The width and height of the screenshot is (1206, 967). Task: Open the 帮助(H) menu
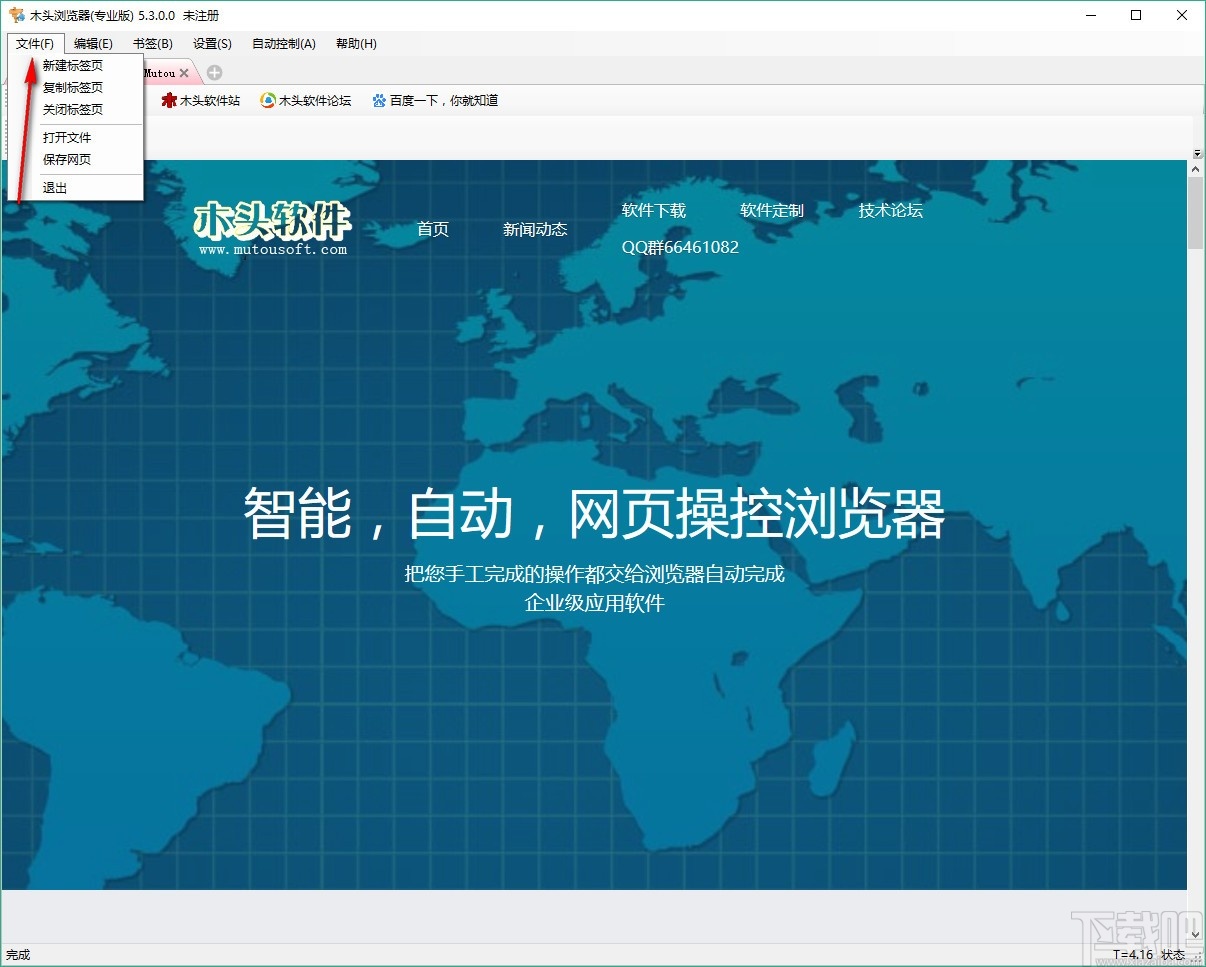coord(356,44)
